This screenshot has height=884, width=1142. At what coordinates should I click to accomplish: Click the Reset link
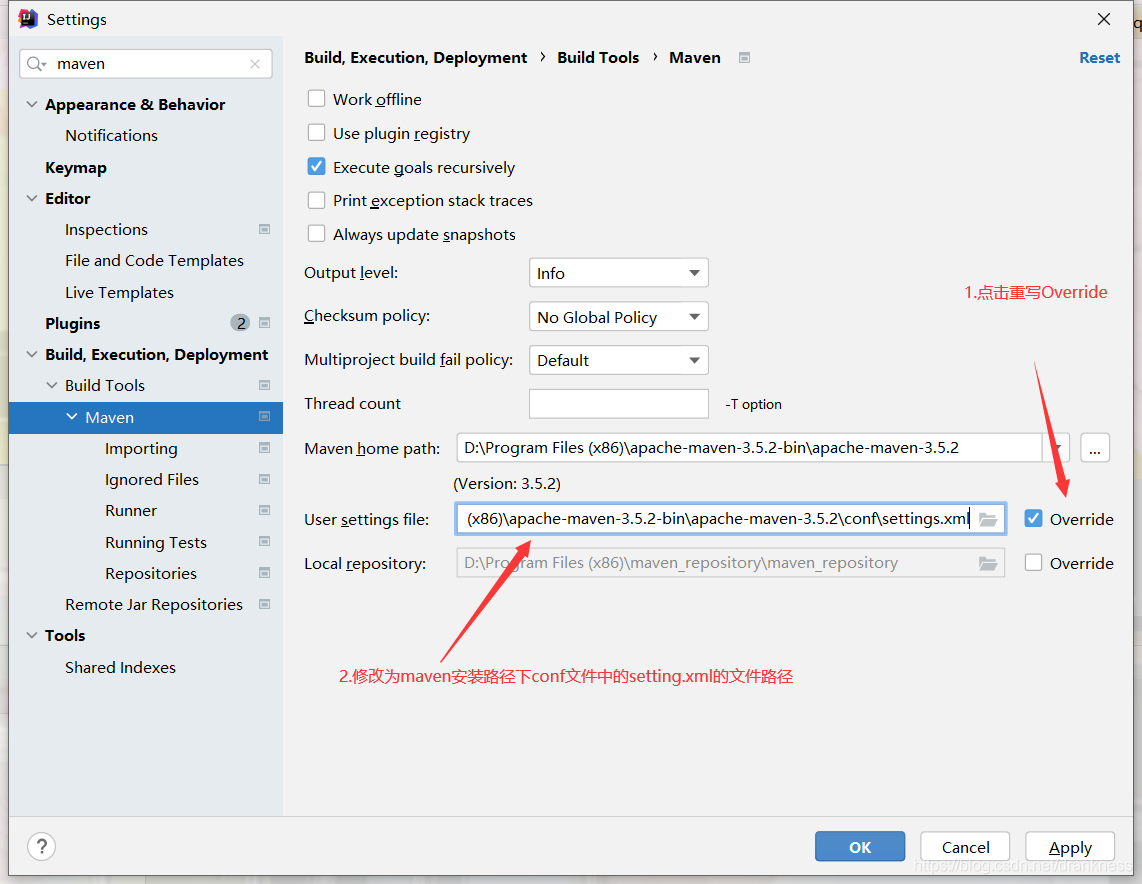(x=1099, y=58)
